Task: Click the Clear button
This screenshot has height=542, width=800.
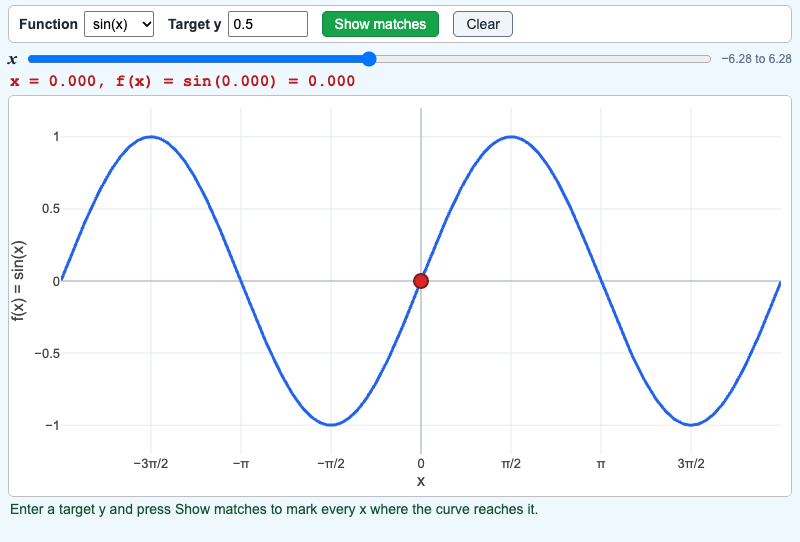Action: 483,24
